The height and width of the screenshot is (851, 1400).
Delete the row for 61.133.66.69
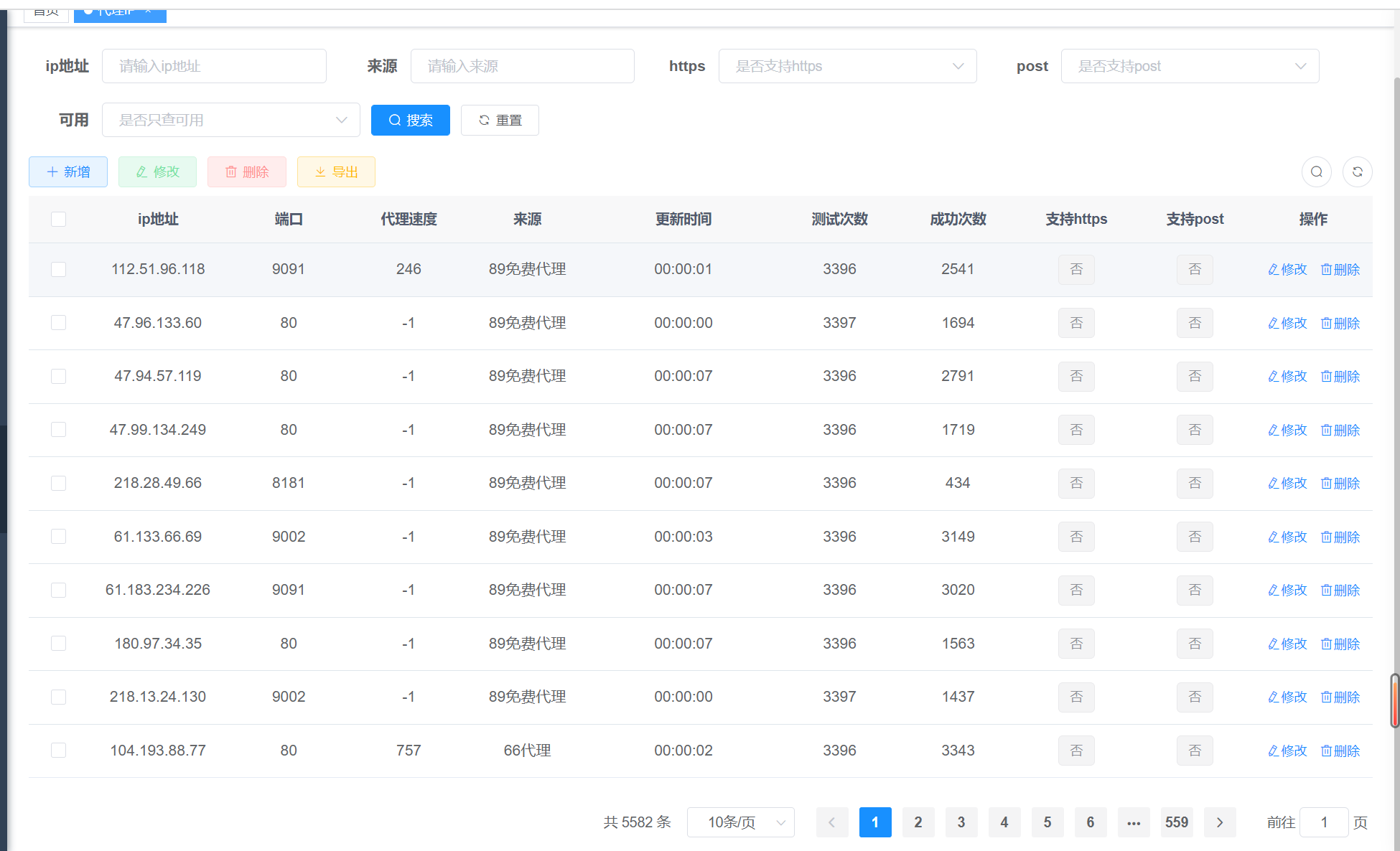point(1340,537)
